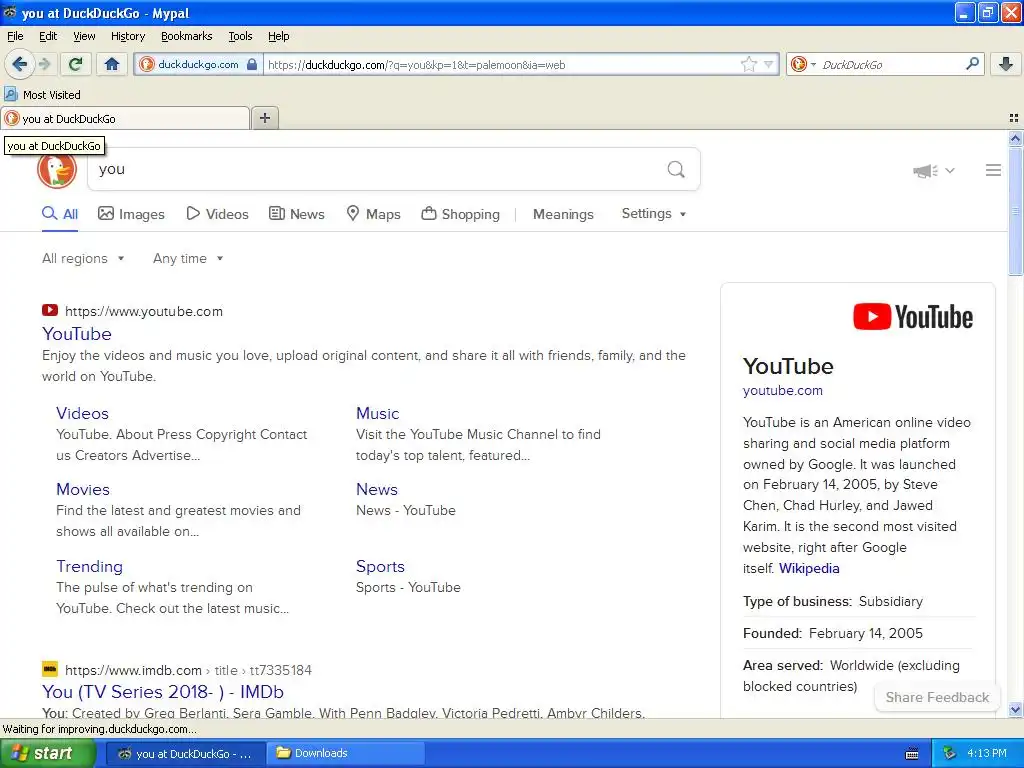Switch to Shopping results

coord(460,214)
